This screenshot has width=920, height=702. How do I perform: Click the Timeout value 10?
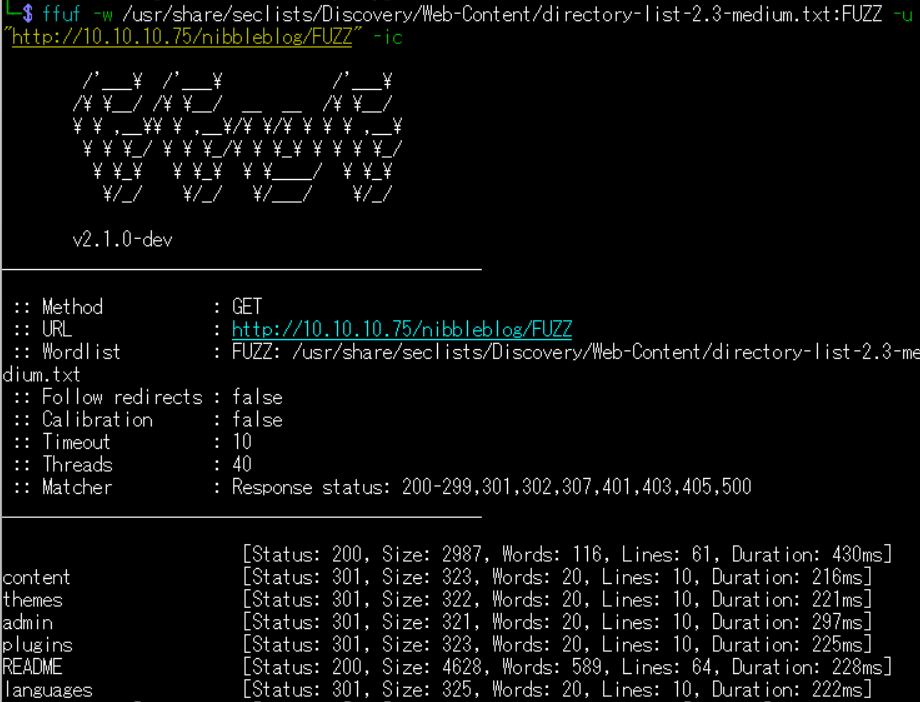tap(242, 442)
